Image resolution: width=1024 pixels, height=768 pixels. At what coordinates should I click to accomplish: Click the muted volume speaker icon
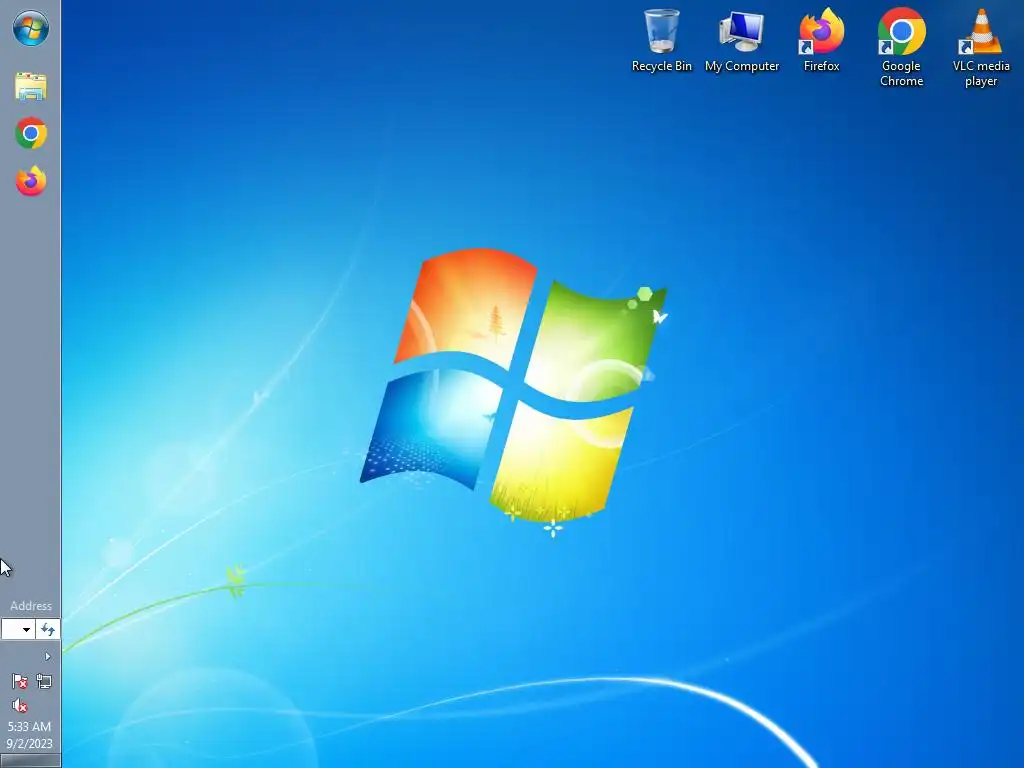tap(20, 705)
